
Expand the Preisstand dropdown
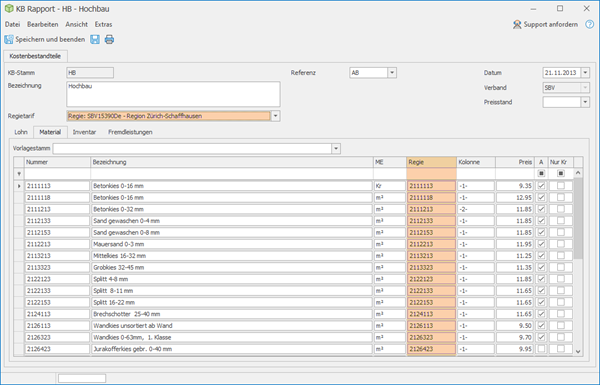[x=585, y=102]
